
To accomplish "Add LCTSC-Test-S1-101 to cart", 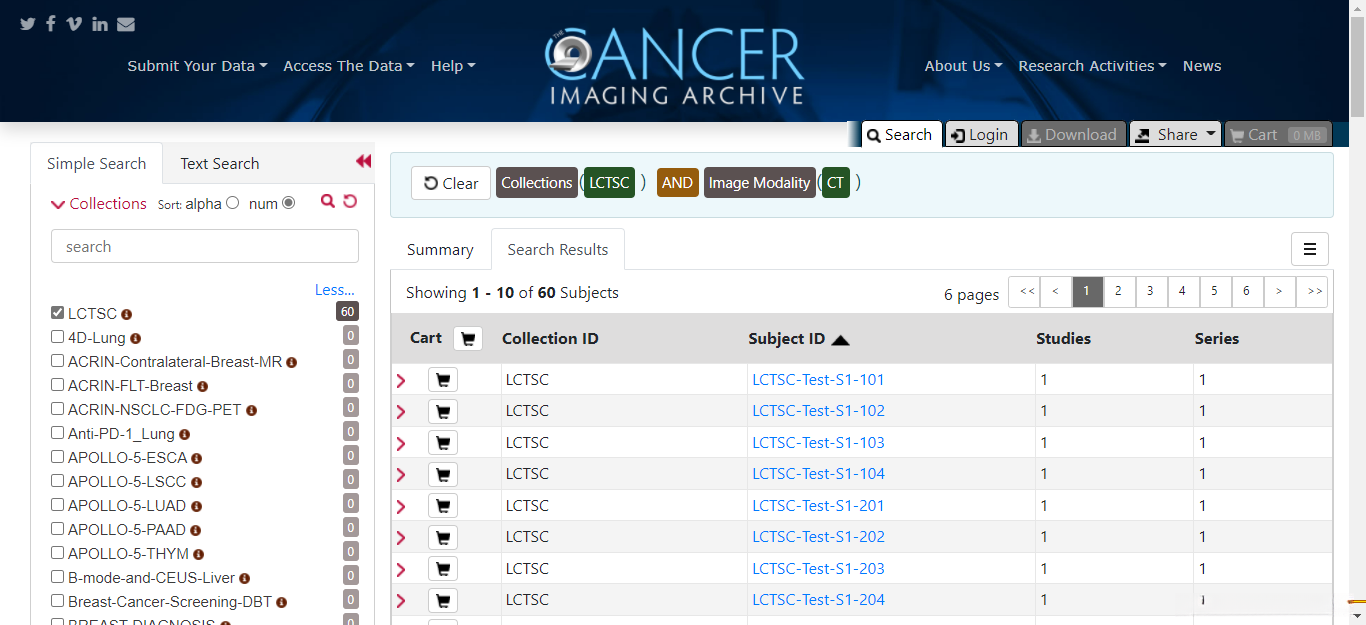I will click(x=443, y=379).
